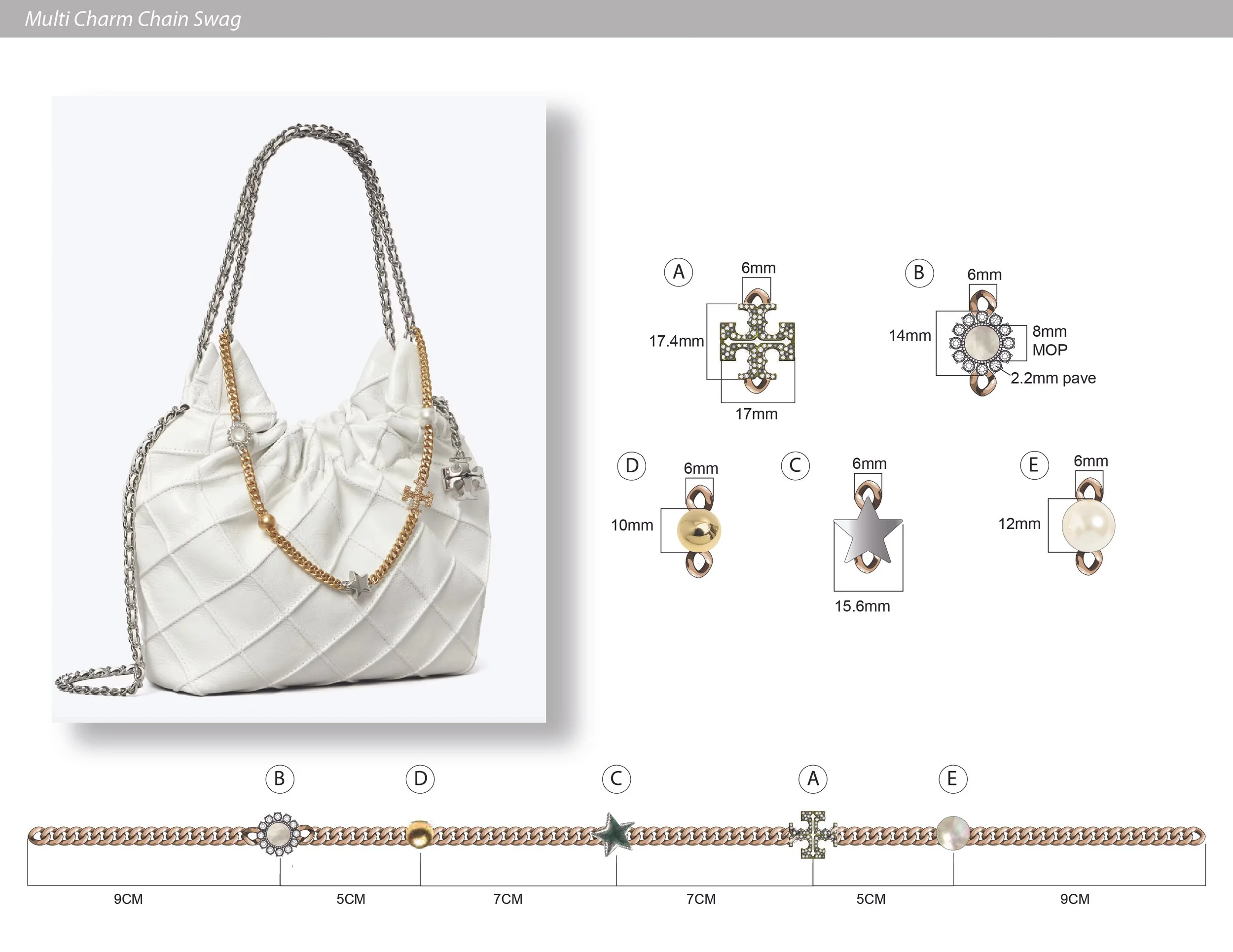The image size is (1233, 952).
Task: Click the 15.6mm star width label
Action: click(862, 606)
